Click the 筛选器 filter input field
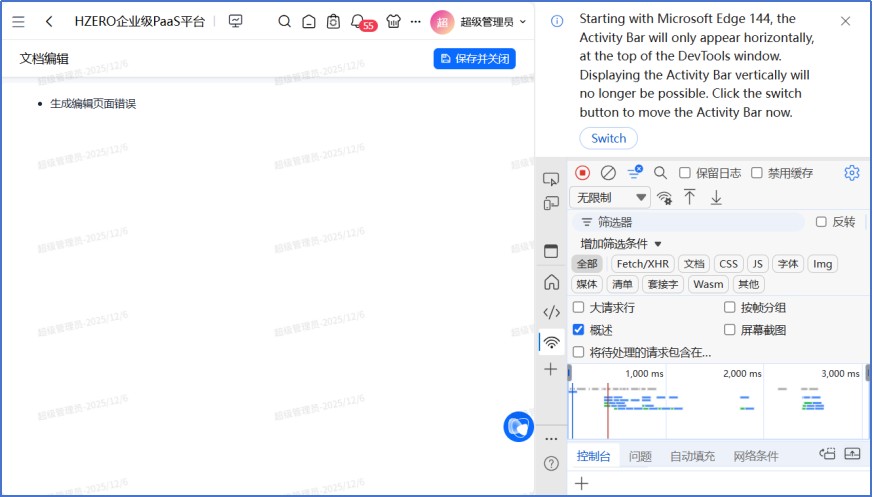The width and height of the screenshot is (873, 497). click(690, 222)
